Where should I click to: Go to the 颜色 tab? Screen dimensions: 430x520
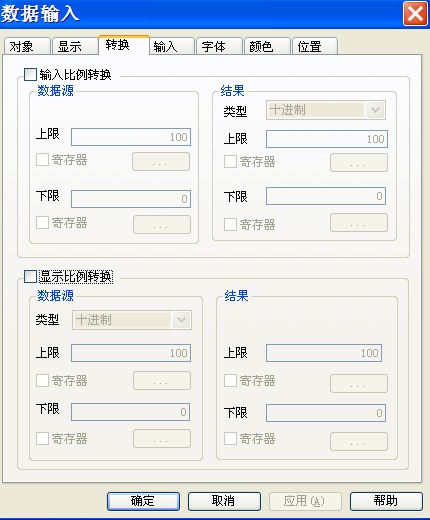pos(267,46)
